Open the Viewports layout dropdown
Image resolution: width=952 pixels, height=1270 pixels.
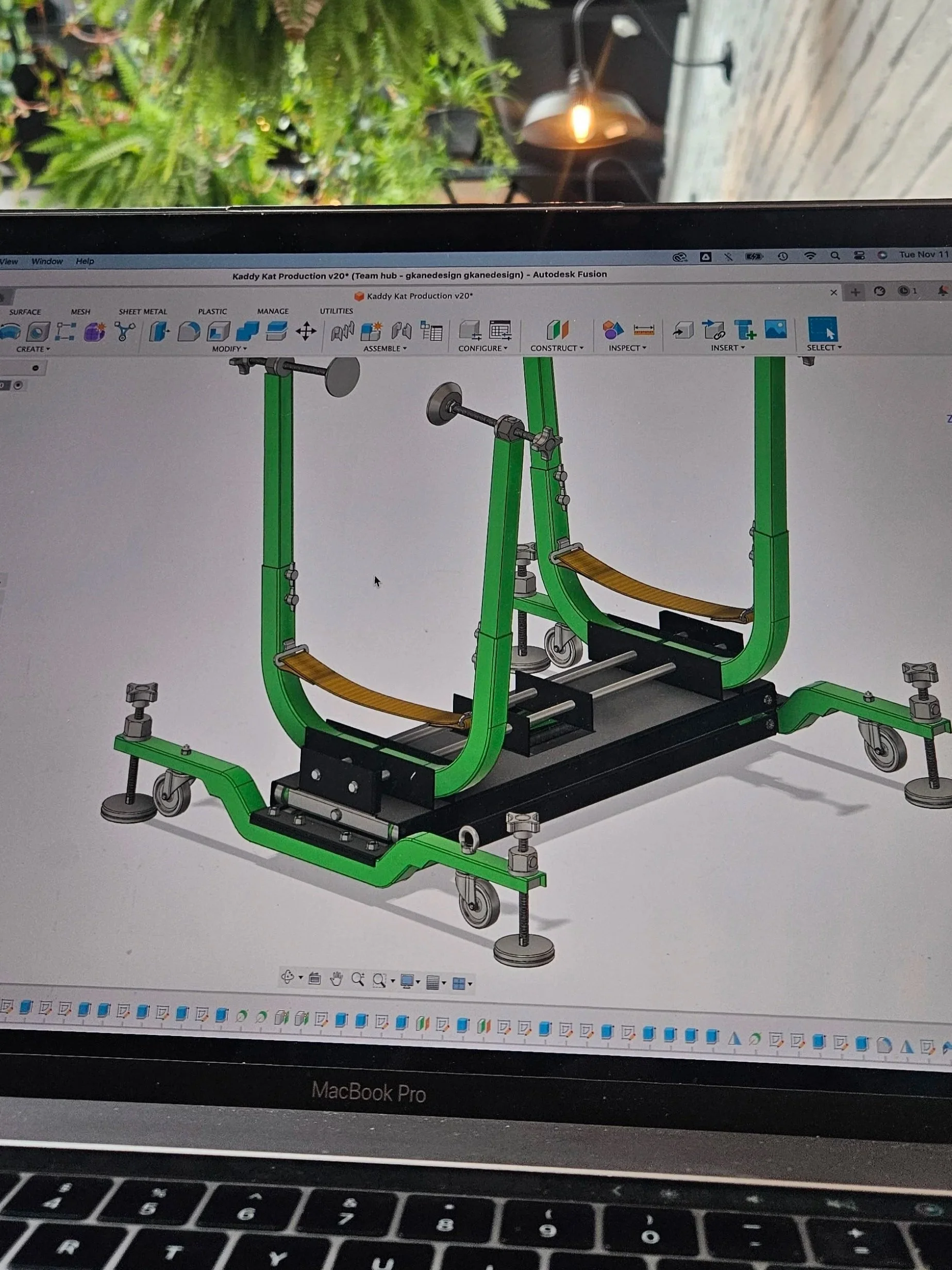[462, 983]
